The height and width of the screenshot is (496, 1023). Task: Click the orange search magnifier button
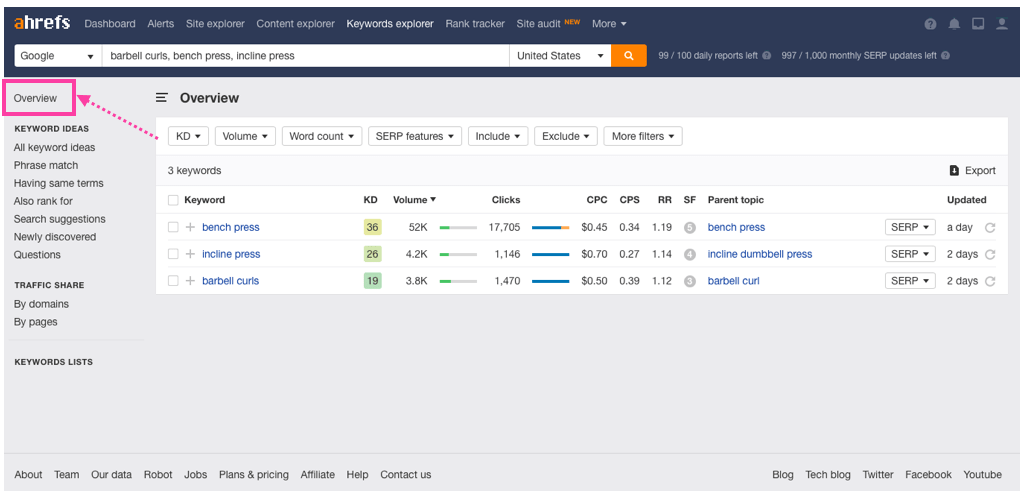pyautogui.click(x=629, y=55)
